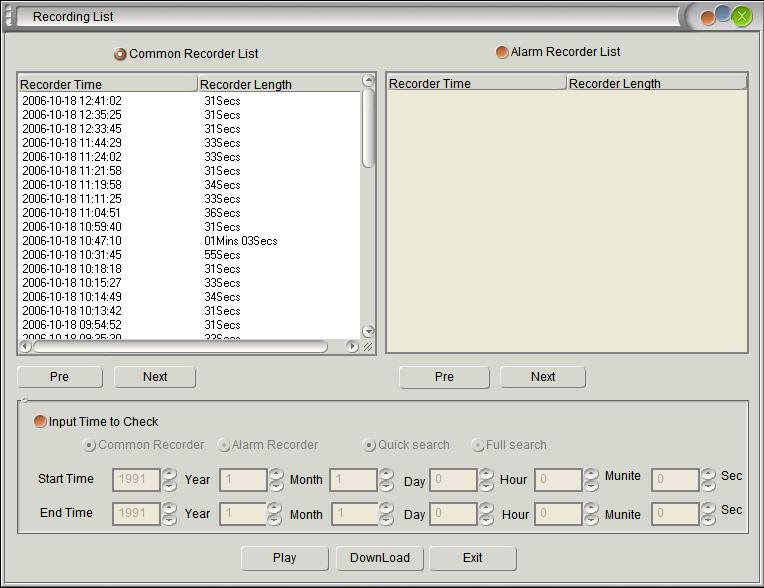Screen dimensions: 764x588
Task: Click Start Time day spinner
Action: click(x=386, y=480)
